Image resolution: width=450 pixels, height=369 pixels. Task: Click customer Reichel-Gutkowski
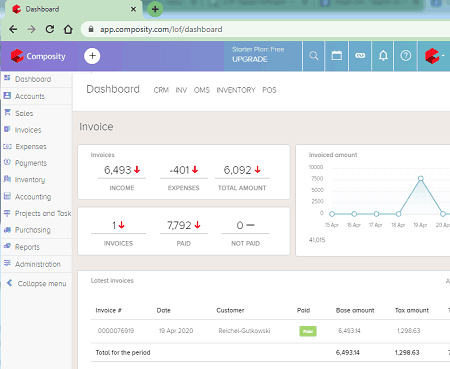click(244, 331)
